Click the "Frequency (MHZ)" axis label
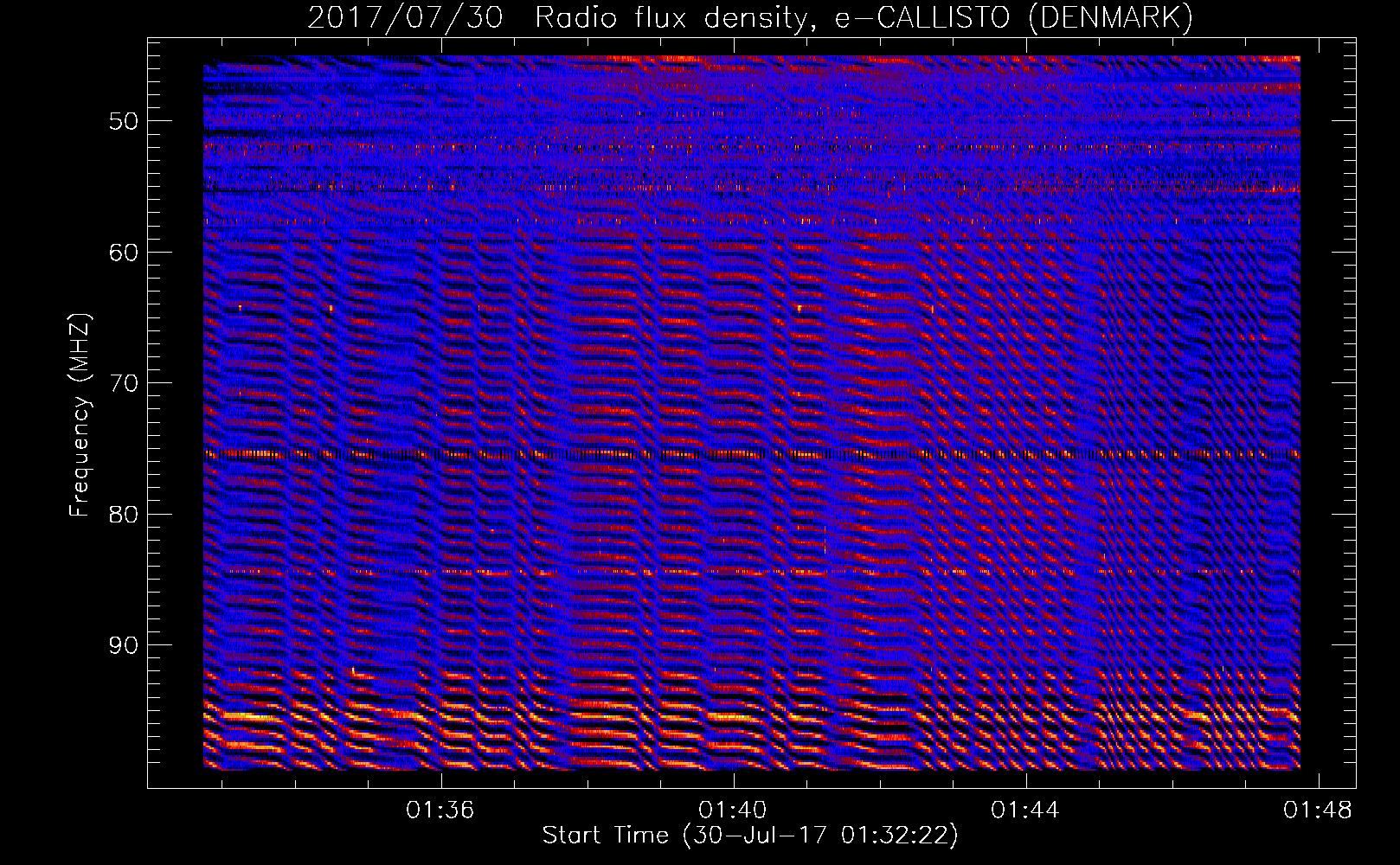This screenshot has width=1400, height=865. coord(80,414)
